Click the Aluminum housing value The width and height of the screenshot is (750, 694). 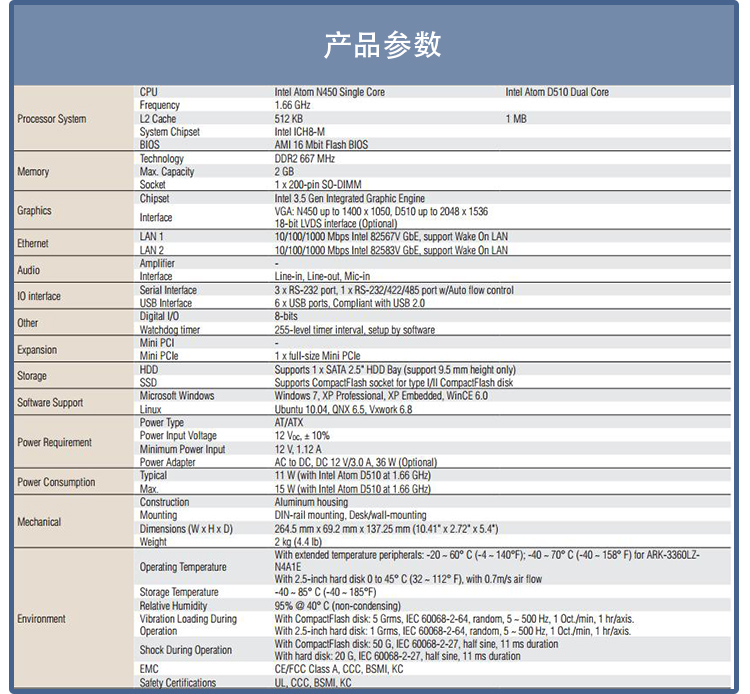click(311, 502)
